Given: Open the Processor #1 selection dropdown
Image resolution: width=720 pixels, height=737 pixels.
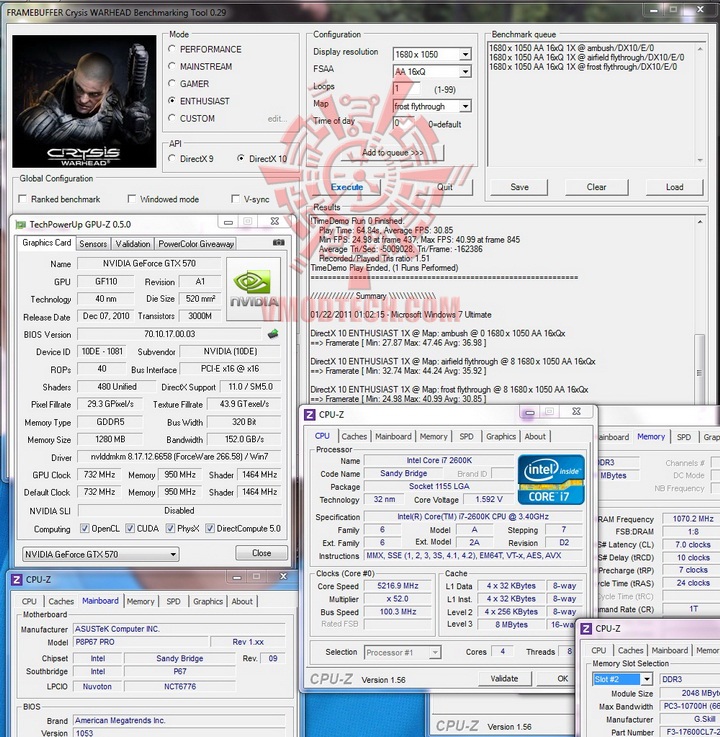Looking at the screenshot, I should tap(402, 652).
